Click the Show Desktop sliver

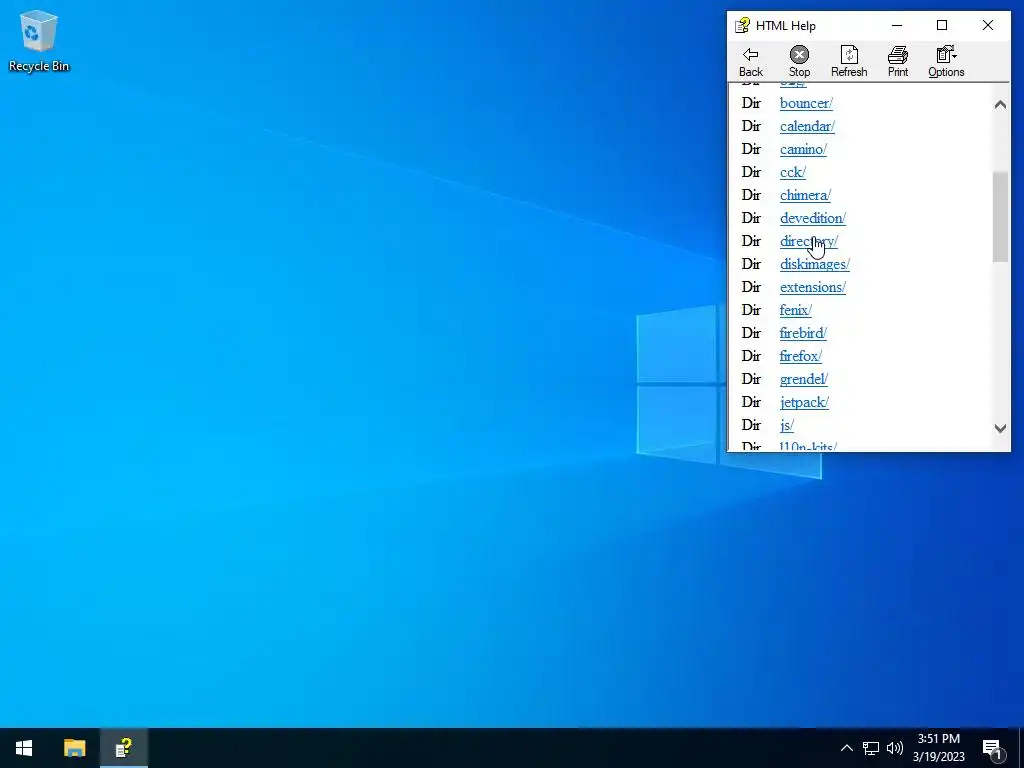(1021, 748)
